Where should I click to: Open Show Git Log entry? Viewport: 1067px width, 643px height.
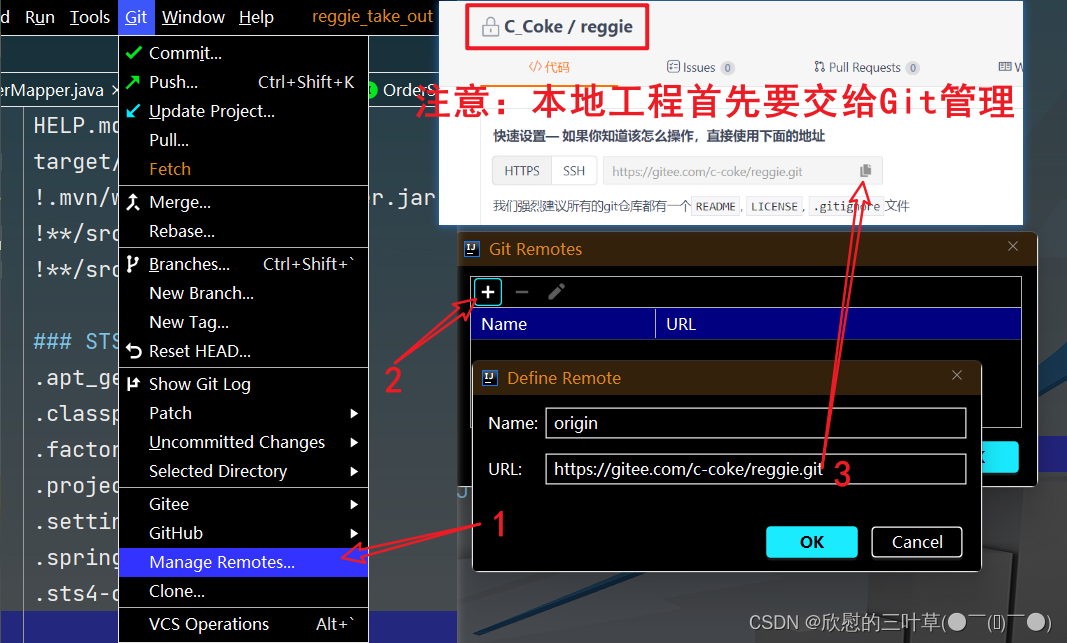(x=244, y=384)
